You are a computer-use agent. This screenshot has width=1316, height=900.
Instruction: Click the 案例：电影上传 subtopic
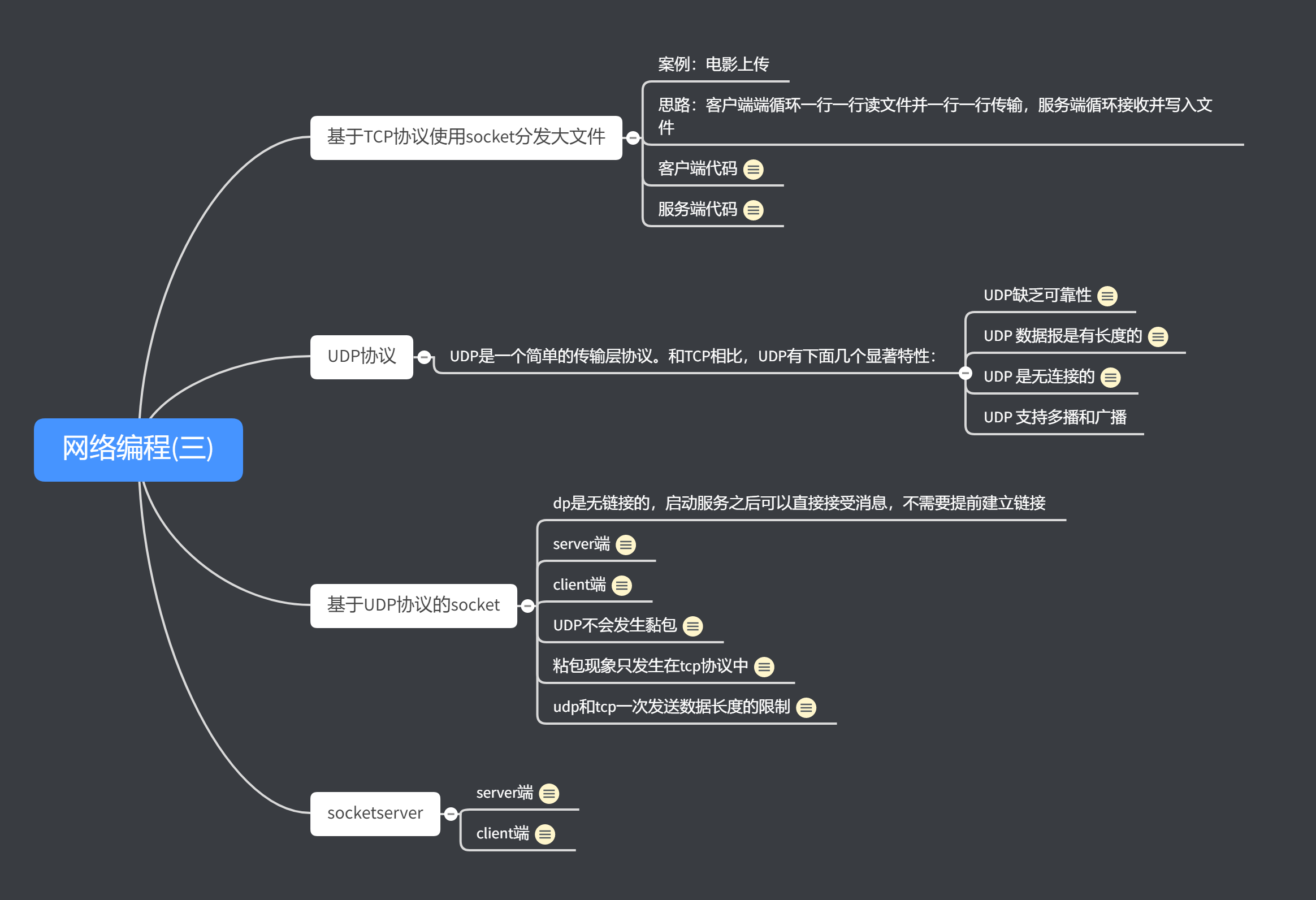713,64
